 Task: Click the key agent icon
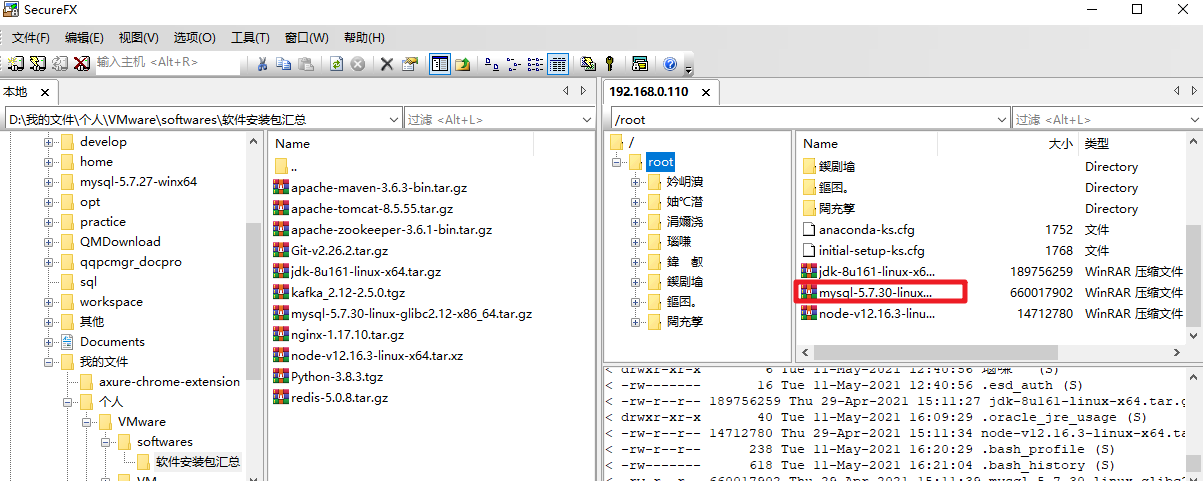point(609,64)
